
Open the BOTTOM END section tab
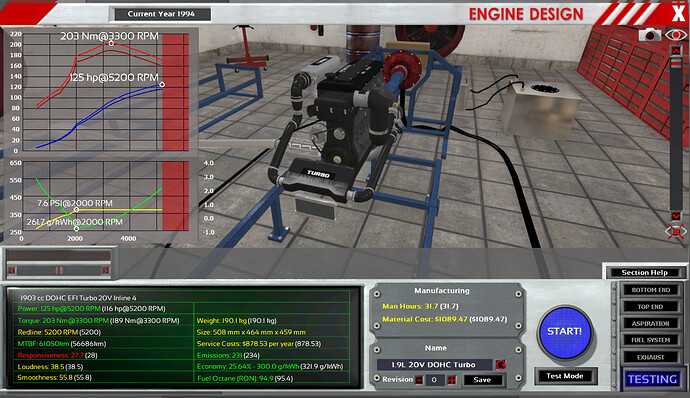651,290
